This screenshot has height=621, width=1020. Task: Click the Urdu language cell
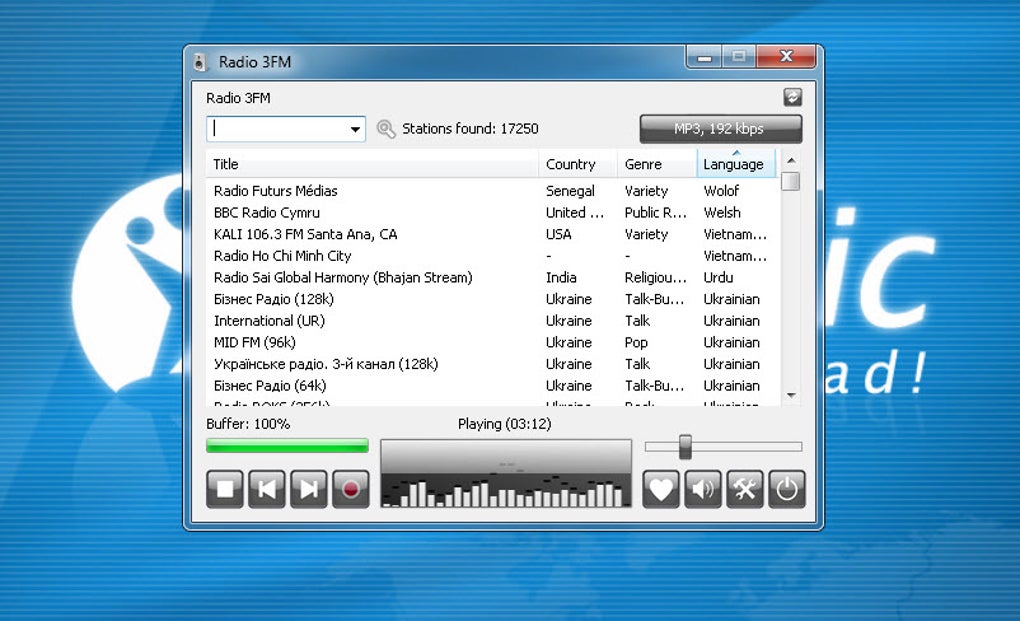718,278
